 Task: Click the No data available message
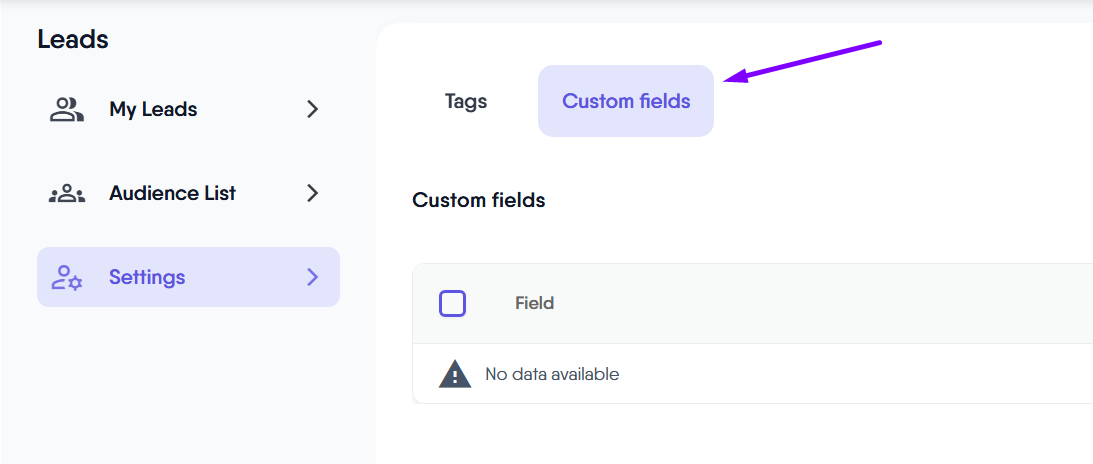pos(552,375)
